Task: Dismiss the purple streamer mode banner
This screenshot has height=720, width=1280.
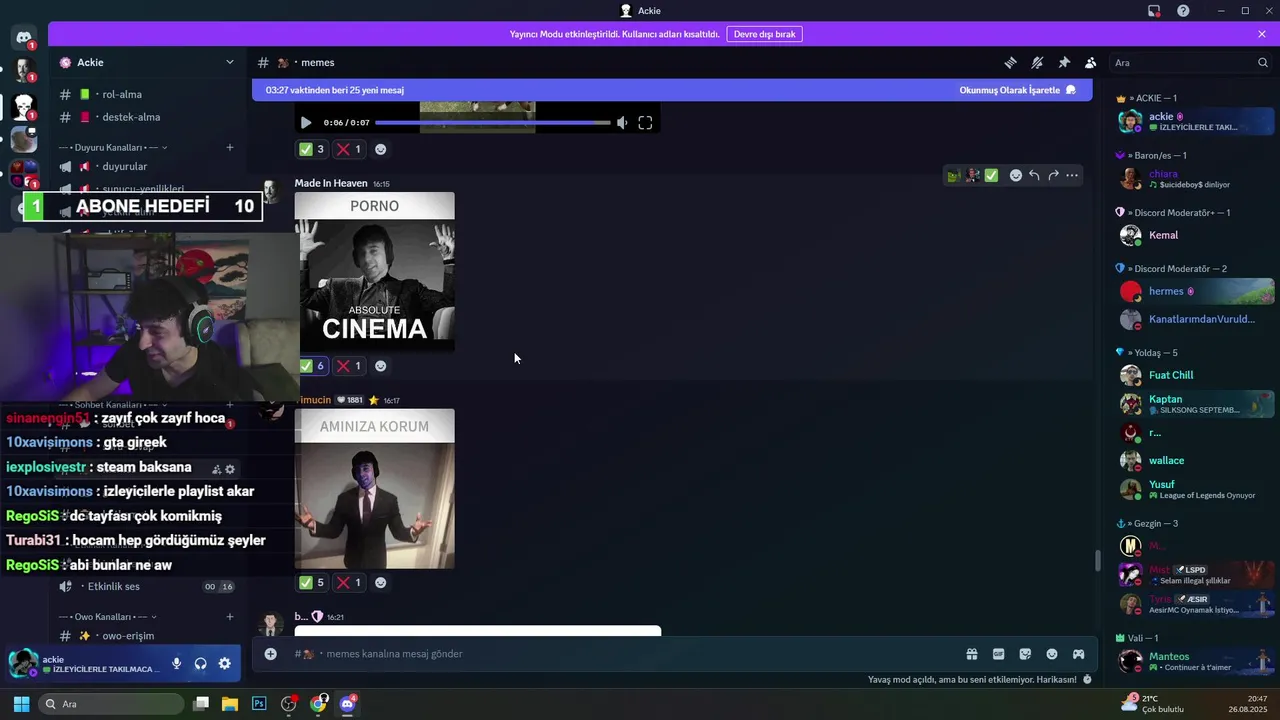Action: [1262, 34]
